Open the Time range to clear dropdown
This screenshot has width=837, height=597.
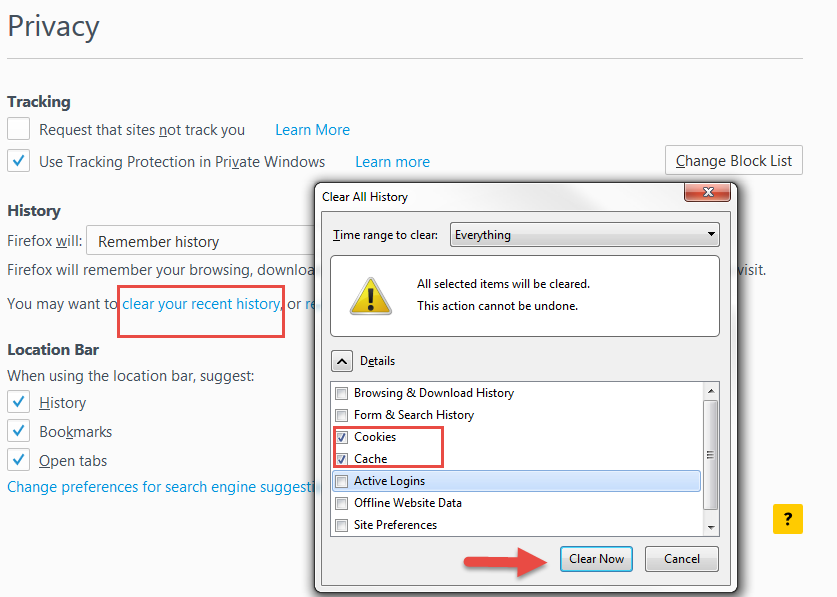coord(584,235)
